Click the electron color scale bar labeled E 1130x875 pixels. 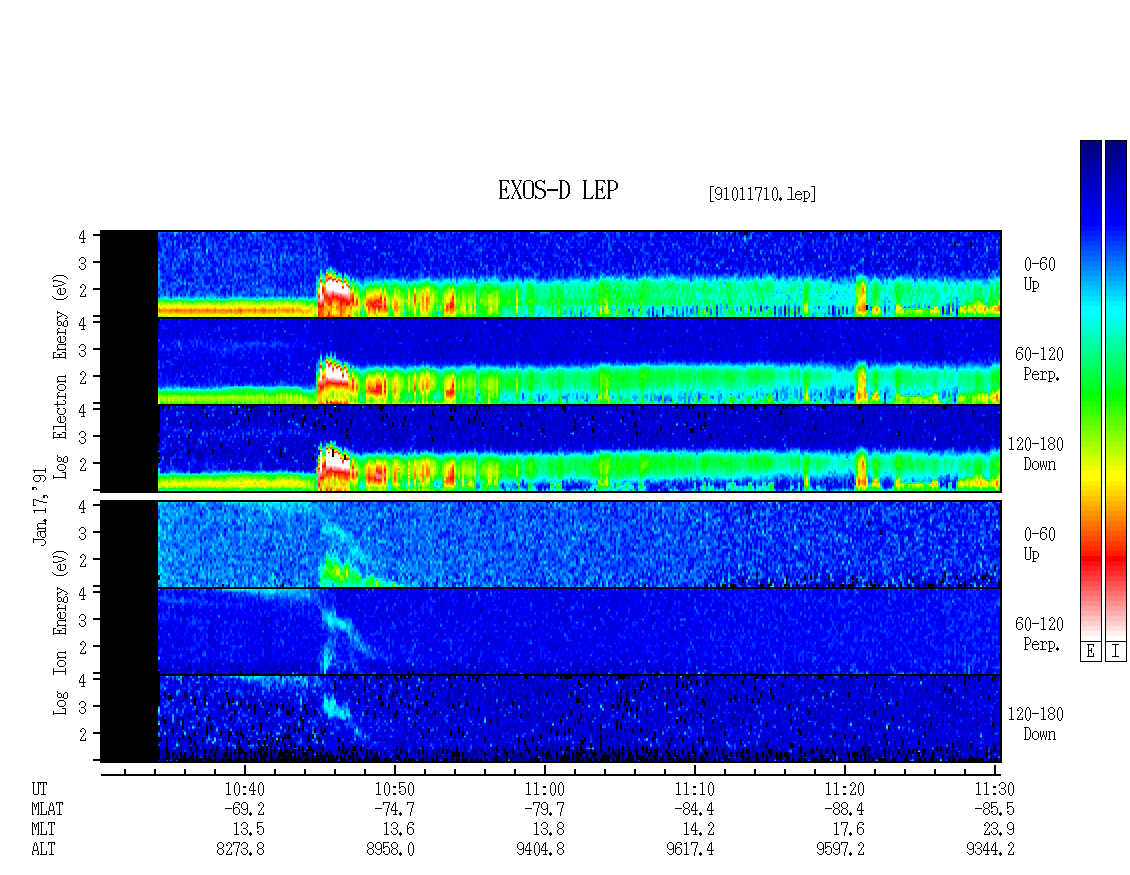1090,390
